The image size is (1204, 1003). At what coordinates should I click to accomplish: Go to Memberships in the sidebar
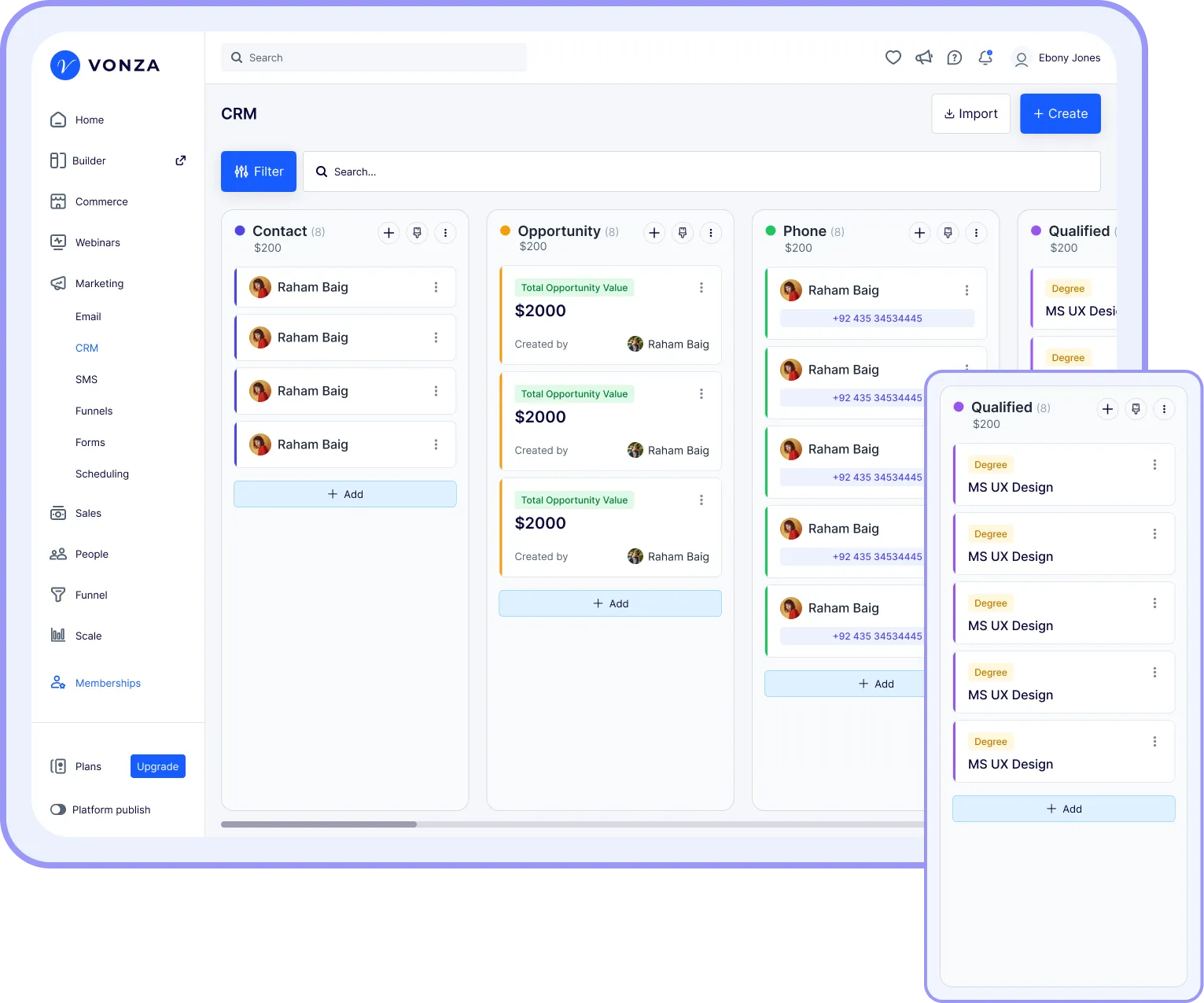tap(108, 683)
